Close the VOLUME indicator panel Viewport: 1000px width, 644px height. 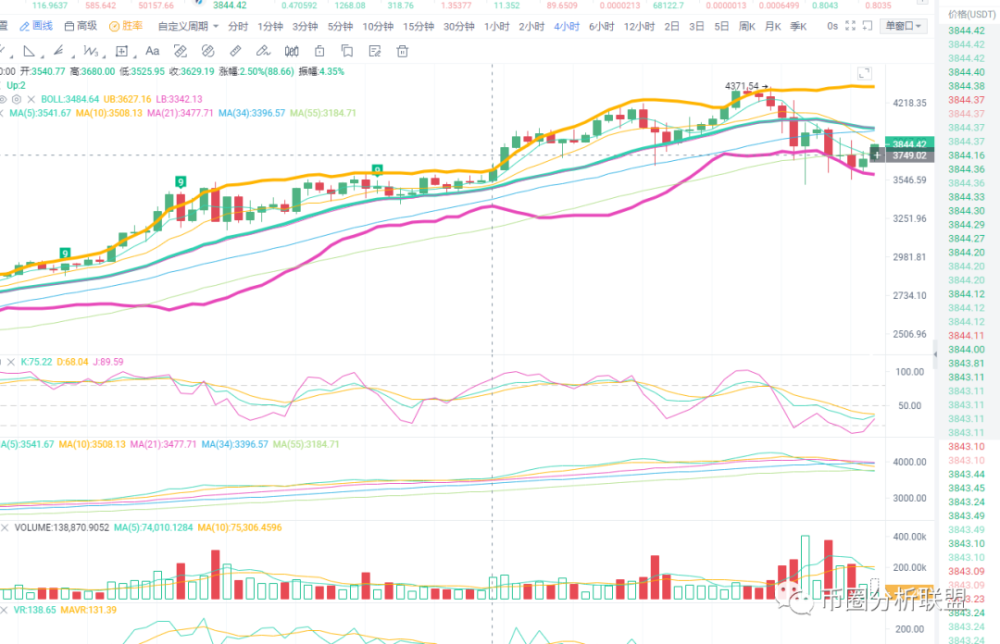5,528
